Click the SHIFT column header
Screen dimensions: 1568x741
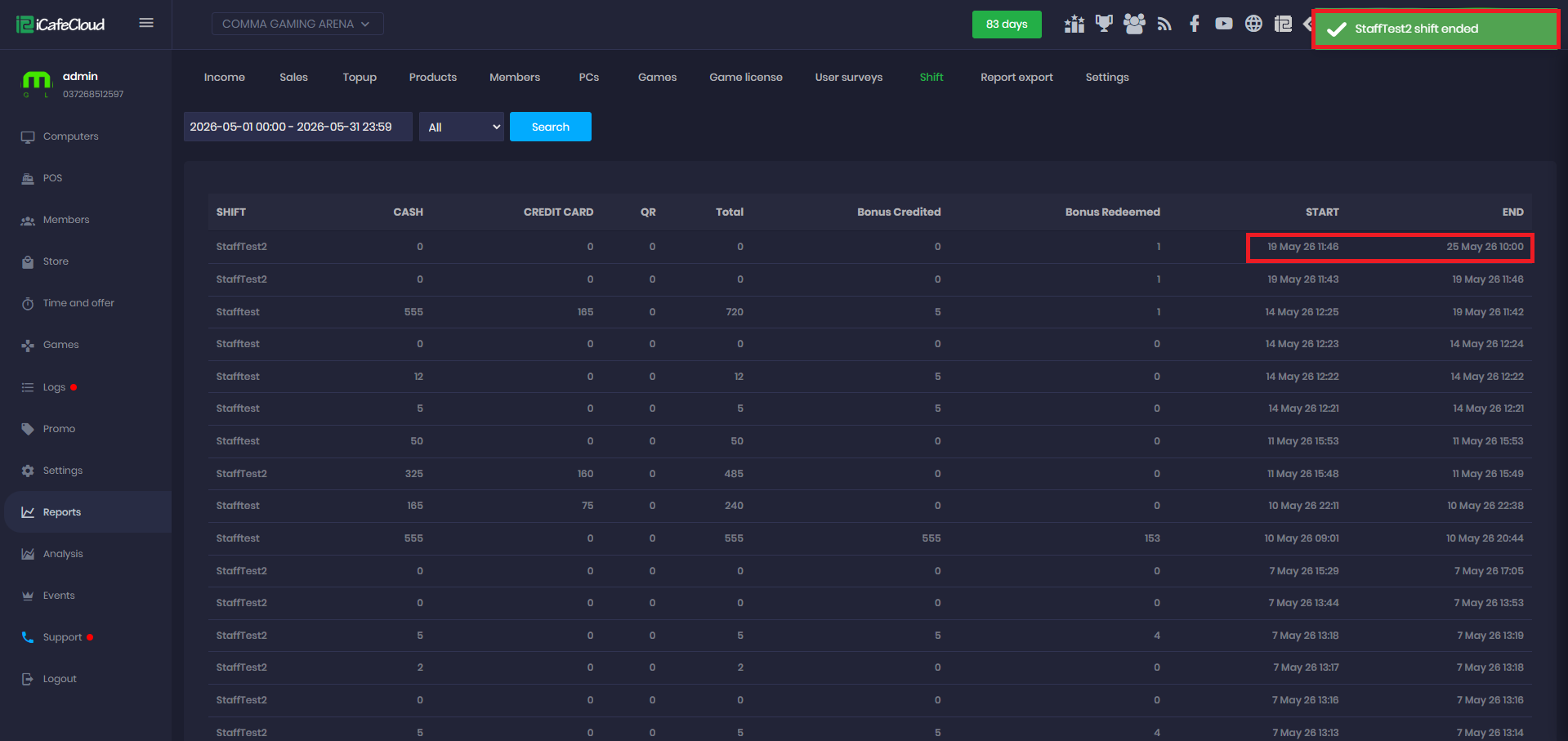[231, 212]
